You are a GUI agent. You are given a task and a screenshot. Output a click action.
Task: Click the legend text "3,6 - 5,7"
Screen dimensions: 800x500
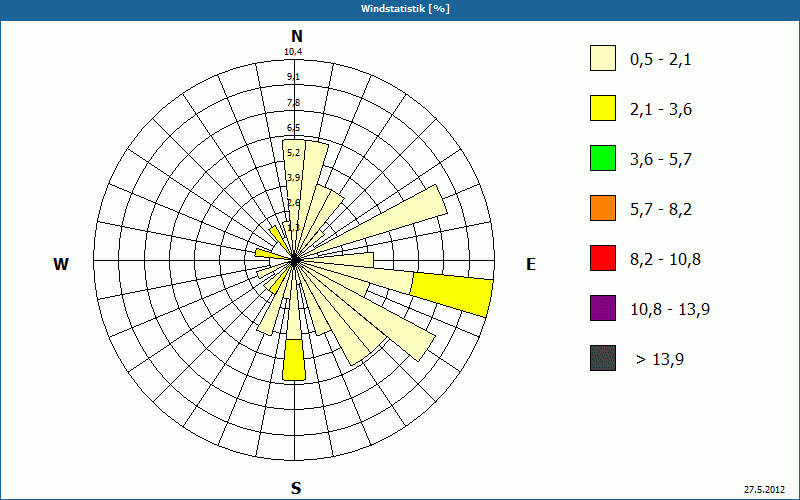click(661, 160)
